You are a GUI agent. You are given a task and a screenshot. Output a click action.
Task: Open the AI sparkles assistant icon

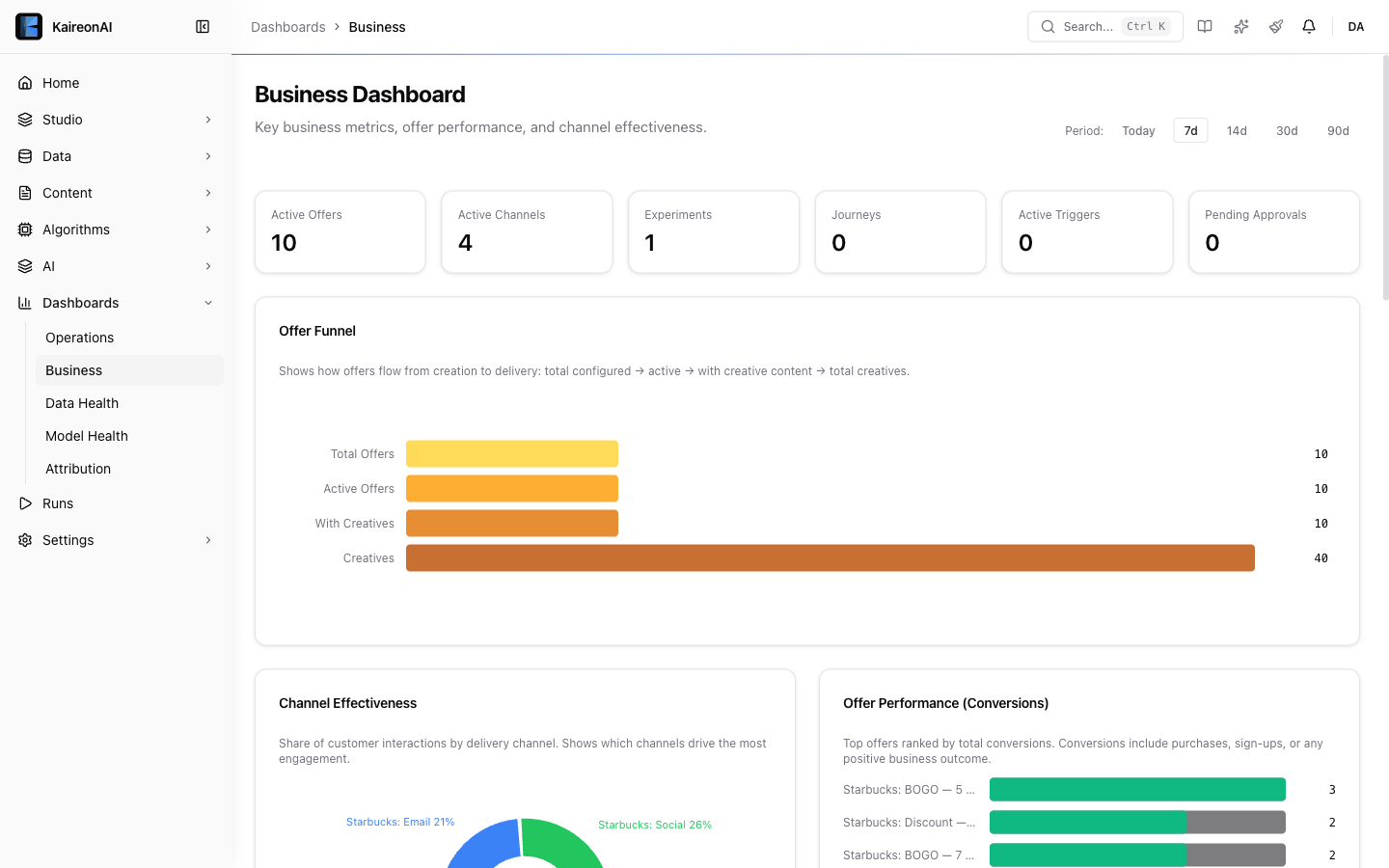pos(1241,27)
